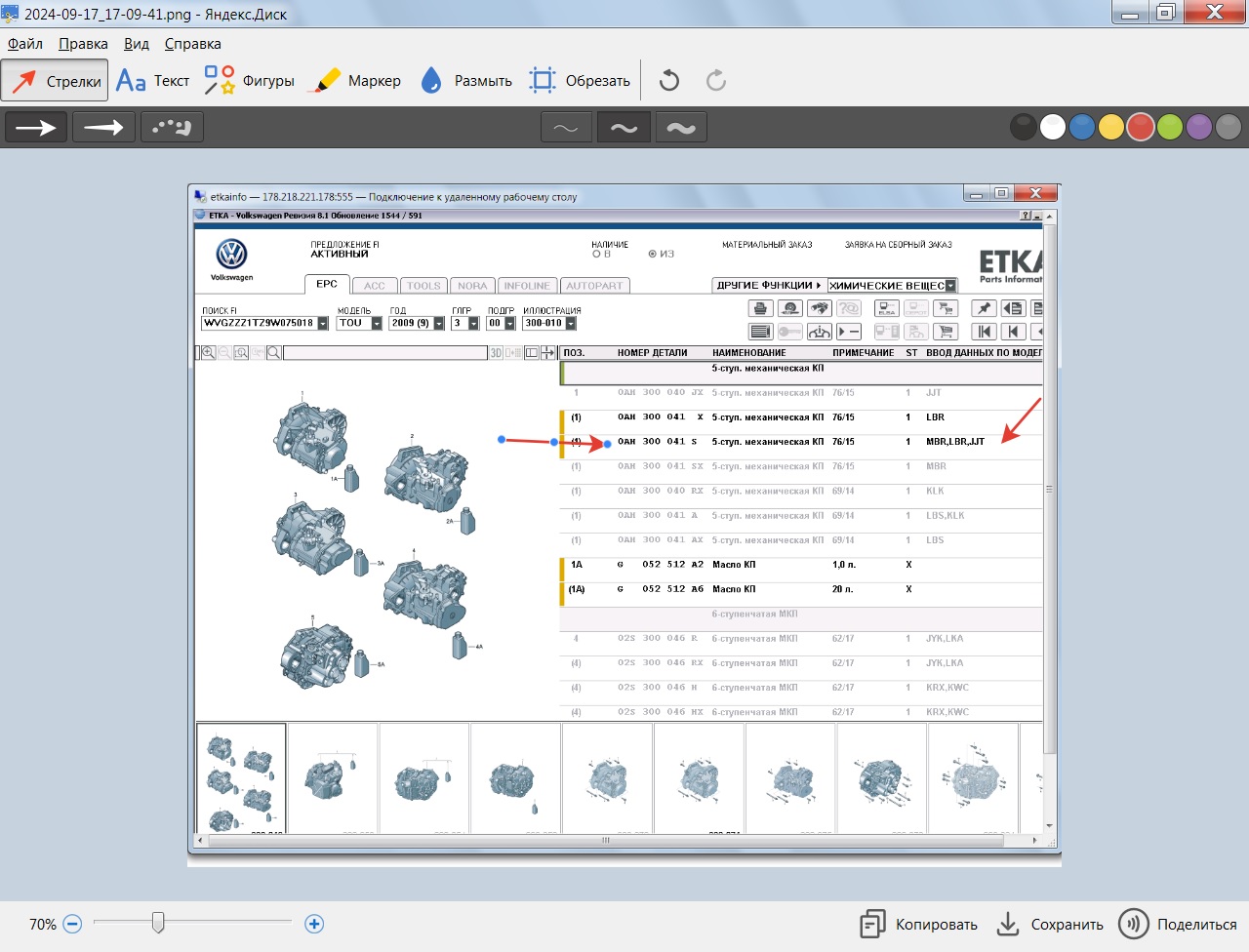Undo the last edit

(x=669, y=81)
